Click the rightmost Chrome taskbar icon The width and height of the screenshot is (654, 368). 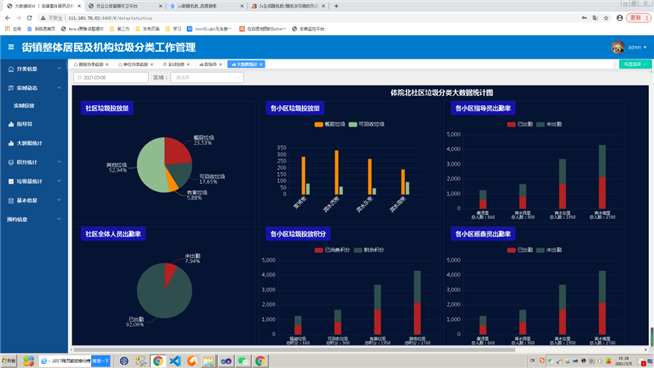point(260,360)
